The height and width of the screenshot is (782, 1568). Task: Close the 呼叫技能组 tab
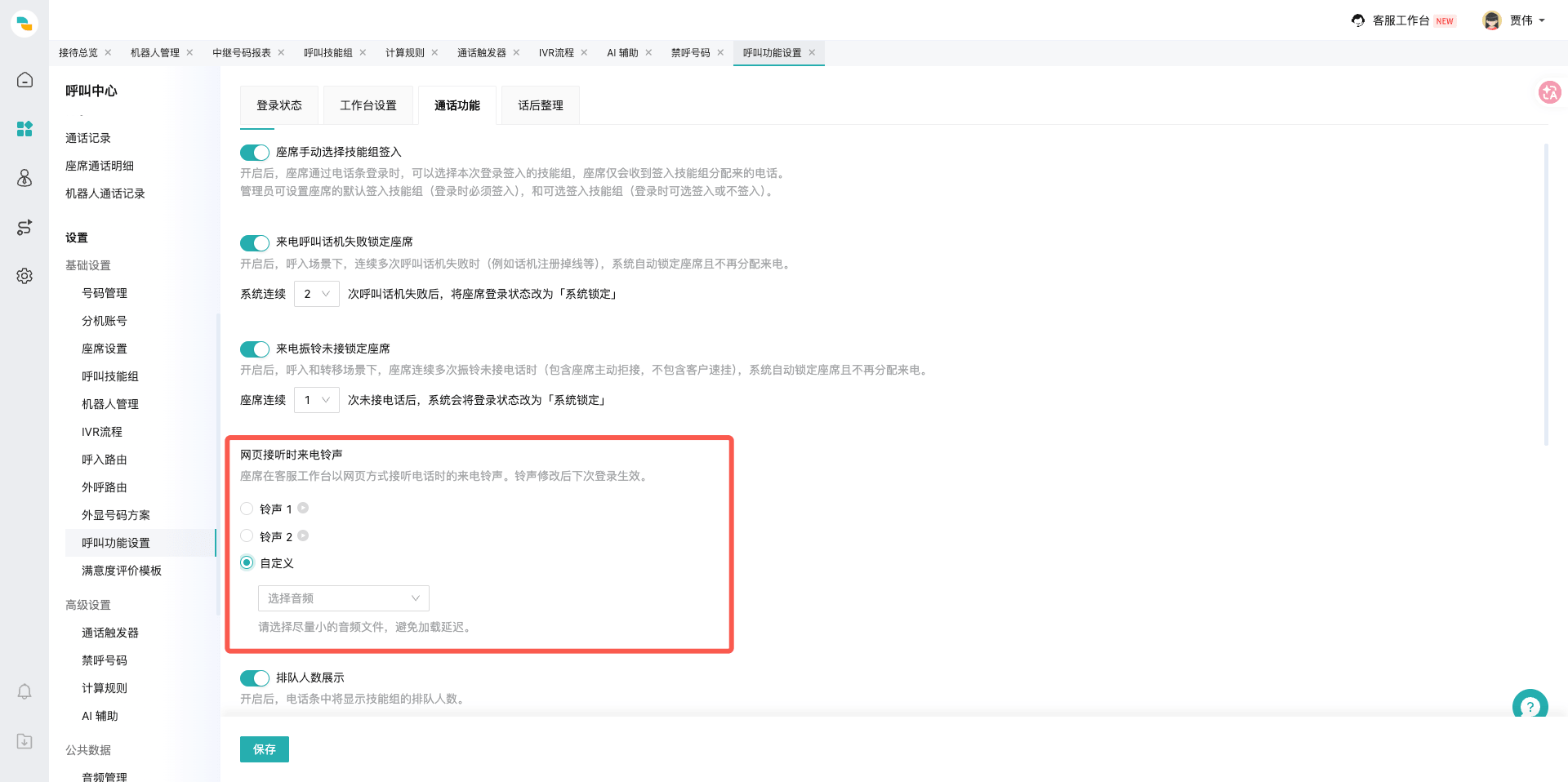[x=363, y=52]
